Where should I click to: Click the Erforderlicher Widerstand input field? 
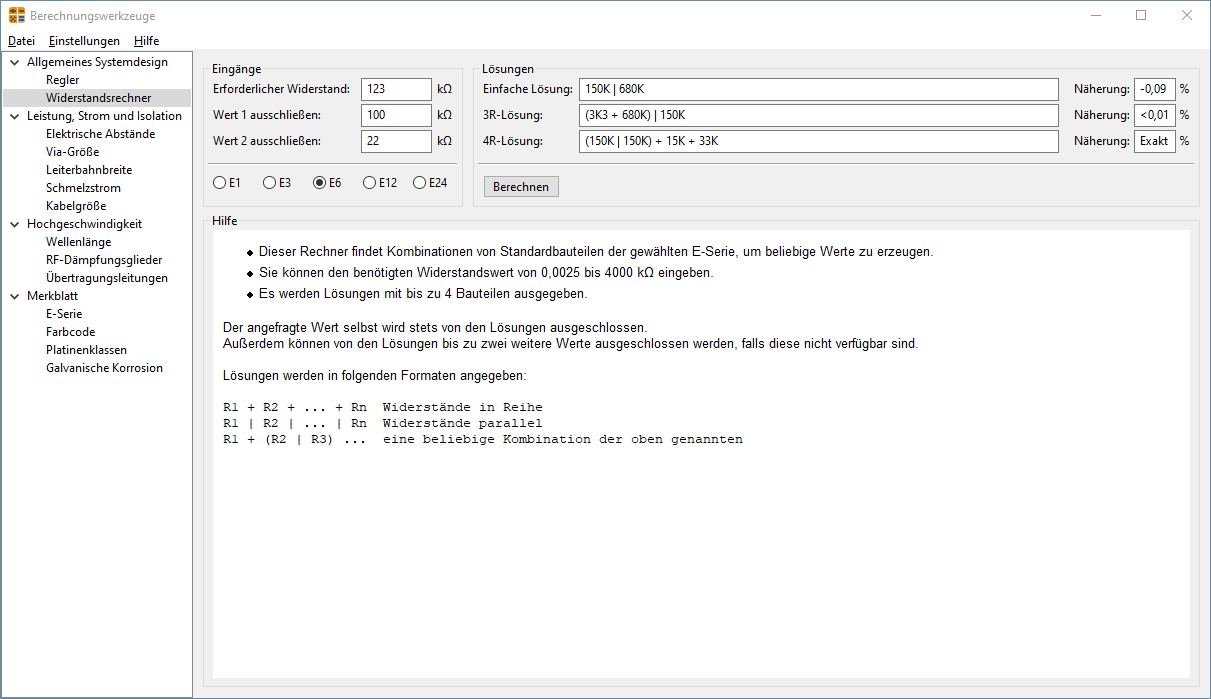(396, 89)
